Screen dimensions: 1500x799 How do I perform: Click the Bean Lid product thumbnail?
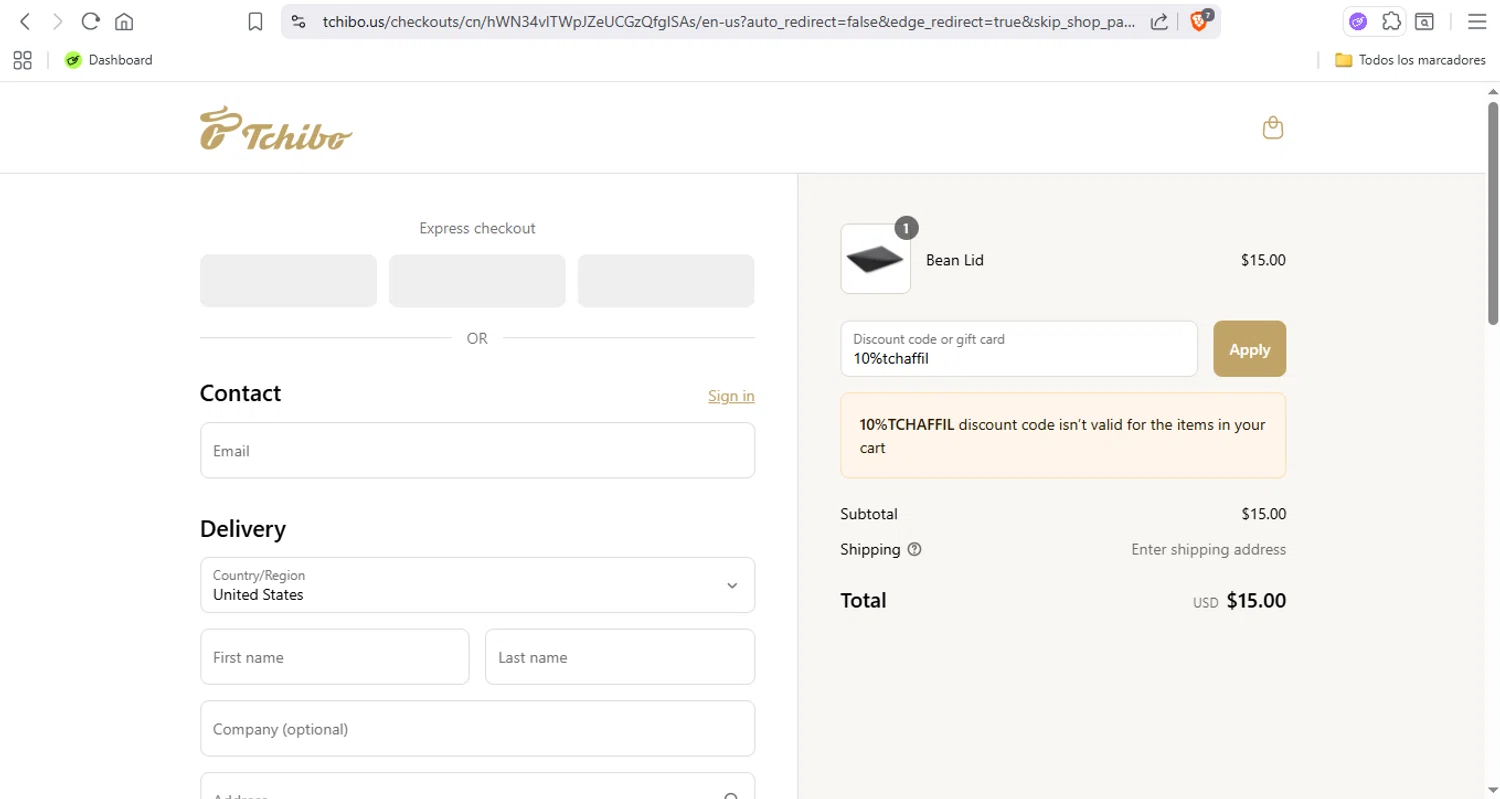pyautogui.click(x=875, y=259)
